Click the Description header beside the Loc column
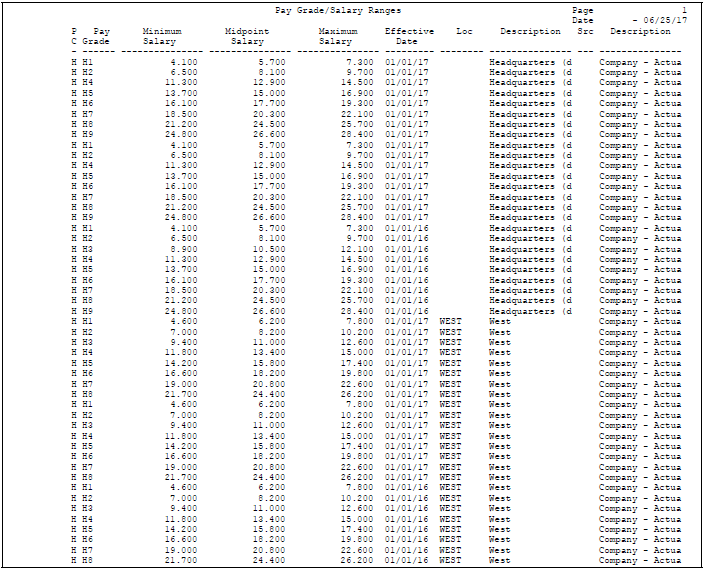The image size is (704, 570). pyautogui.click(x=530, y=31)
